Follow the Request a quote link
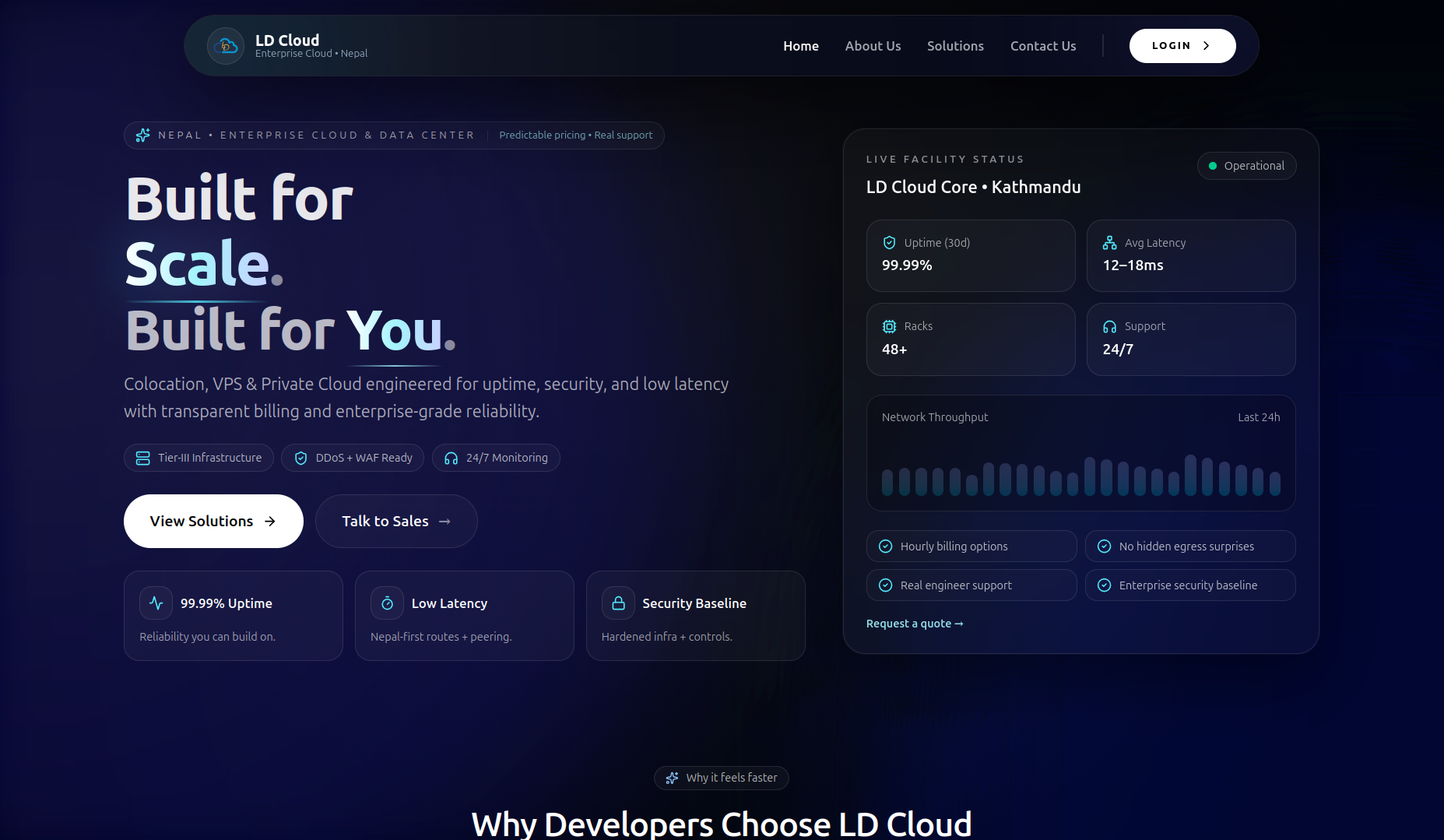The height and width of the screenshot is (840, 1444). point(915,624)
